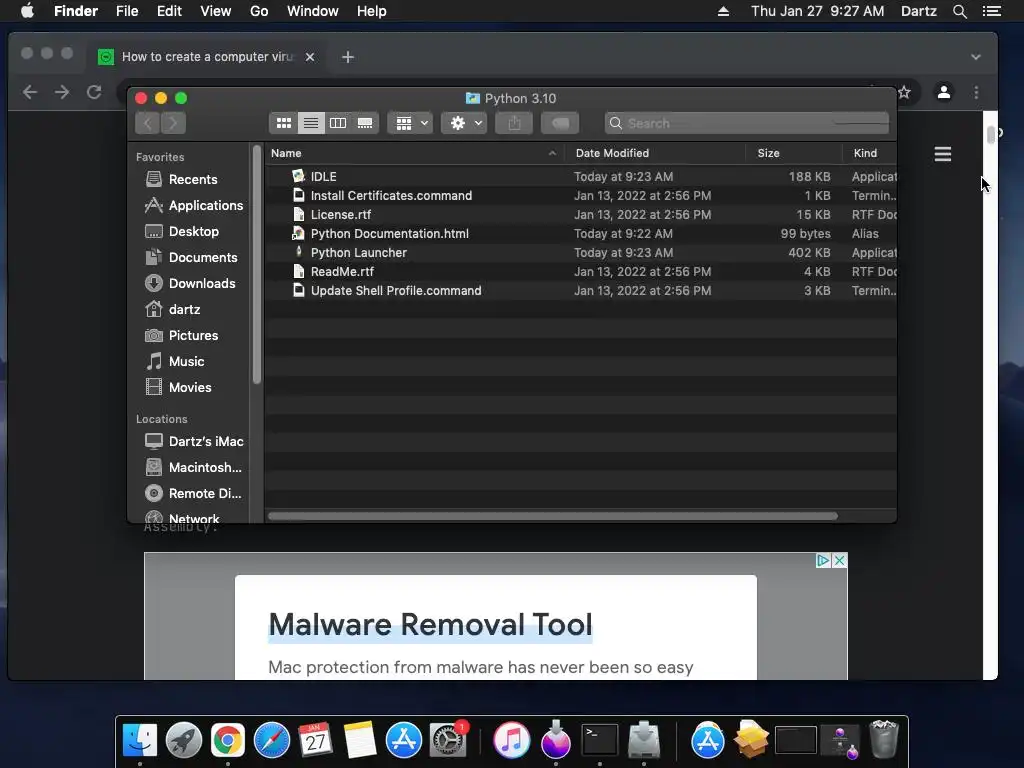This screenshot has width=1024, height=768.
Task: Select Dartz's iMac location
Action: (194, 441)
